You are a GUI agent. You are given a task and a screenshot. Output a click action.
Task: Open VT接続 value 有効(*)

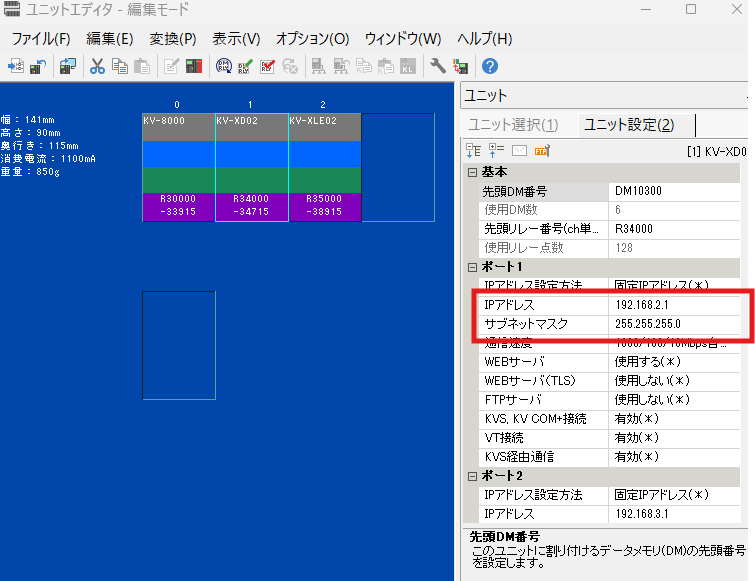tap(675, 438)
